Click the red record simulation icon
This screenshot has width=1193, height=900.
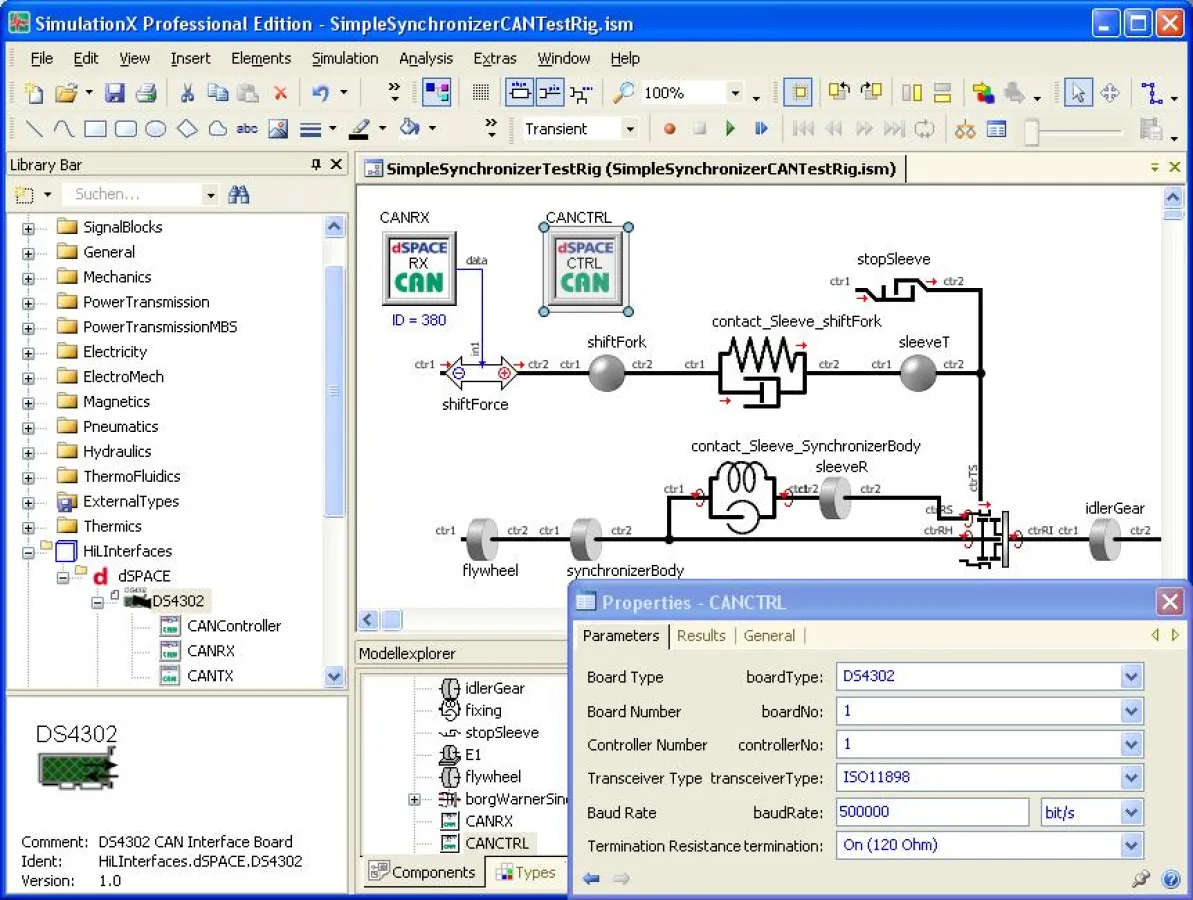[670, 129]
